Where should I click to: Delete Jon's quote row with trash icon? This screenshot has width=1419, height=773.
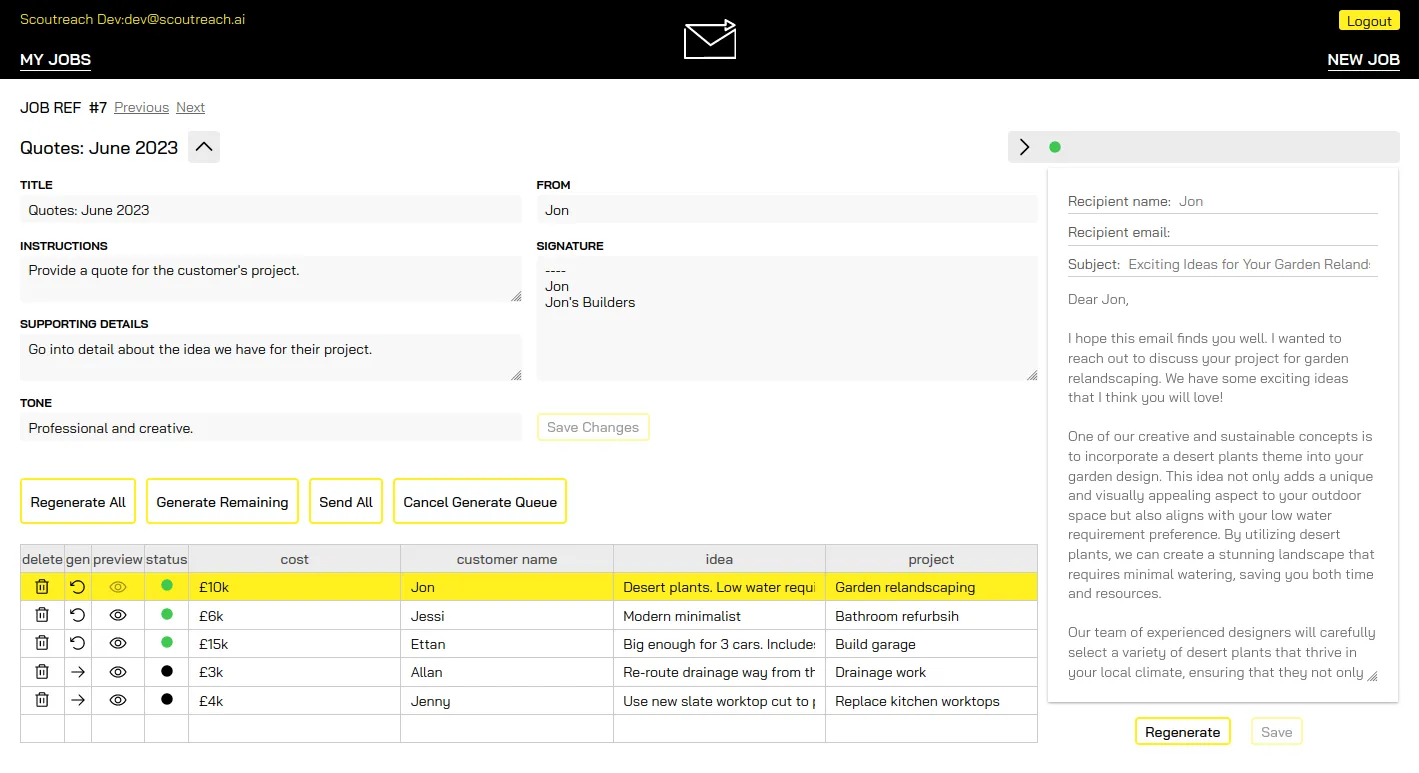coord(41,587)
